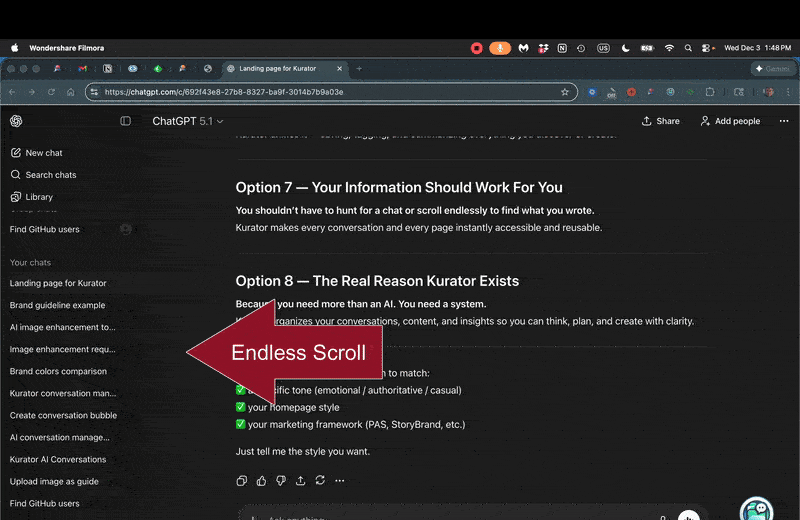Click the floating chat assistant bubble
The width and height of the screenshot is (800, 520).
click(757, 509)
